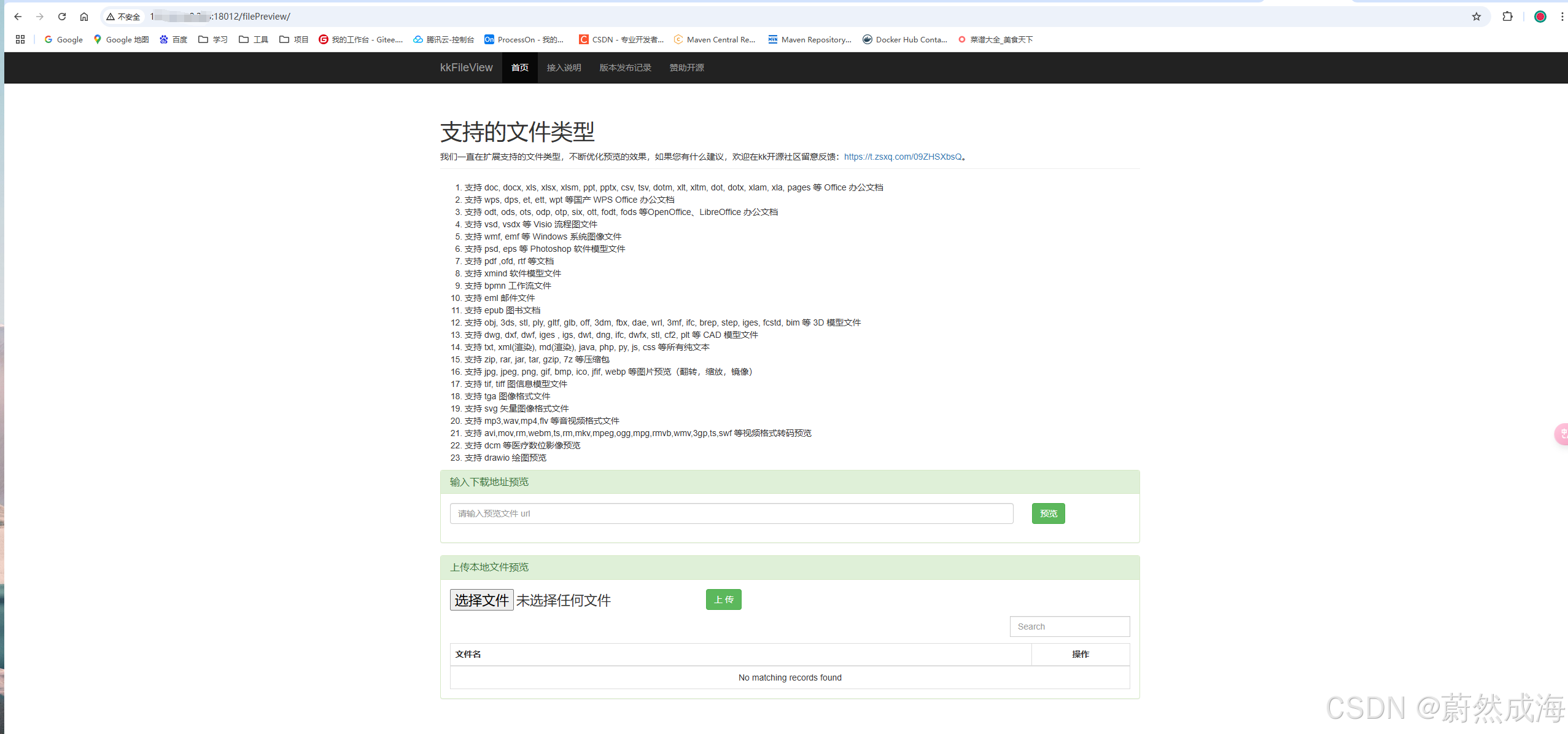Select the 首页 navigation item
Viewport: 1568px width, 734px height.
tap(519, 68)
